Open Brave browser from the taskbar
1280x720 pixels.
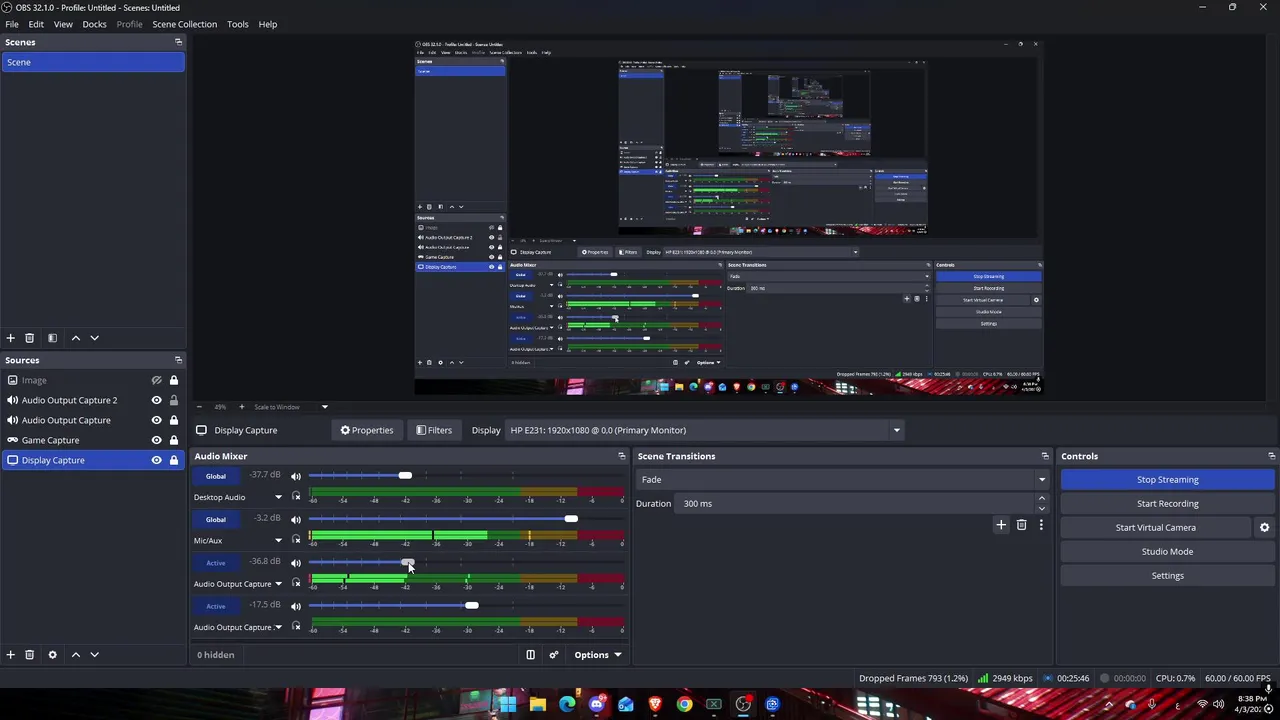[655, 704]
